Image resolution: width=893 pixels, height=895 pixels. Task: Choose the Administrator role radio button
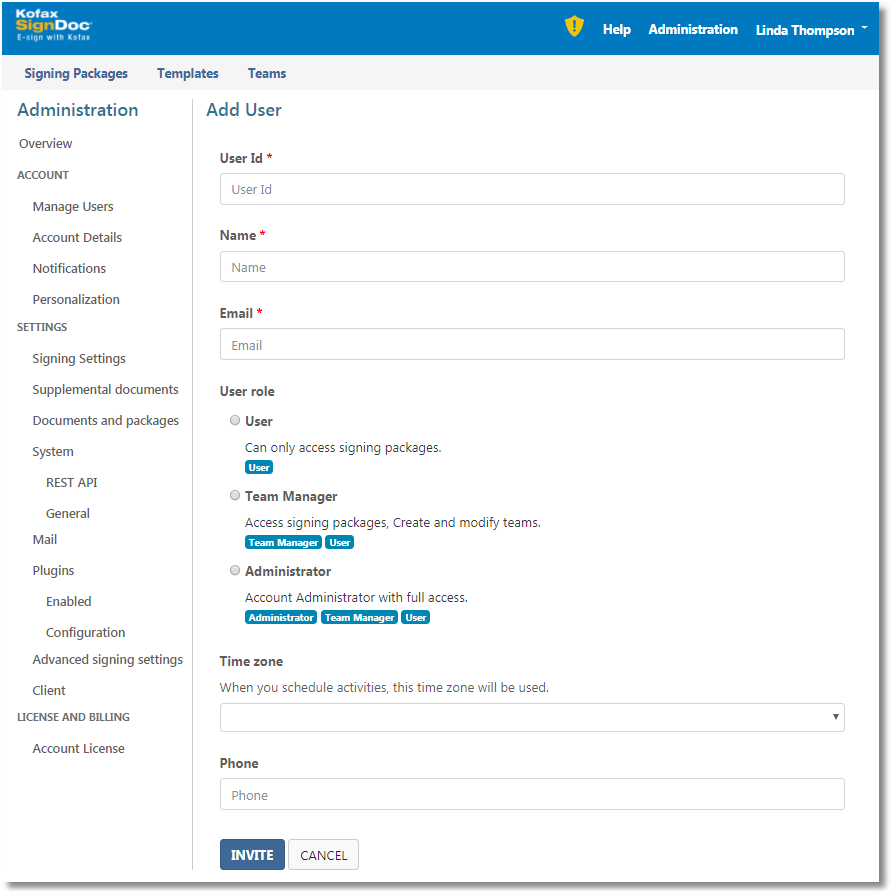click(235, 570)
